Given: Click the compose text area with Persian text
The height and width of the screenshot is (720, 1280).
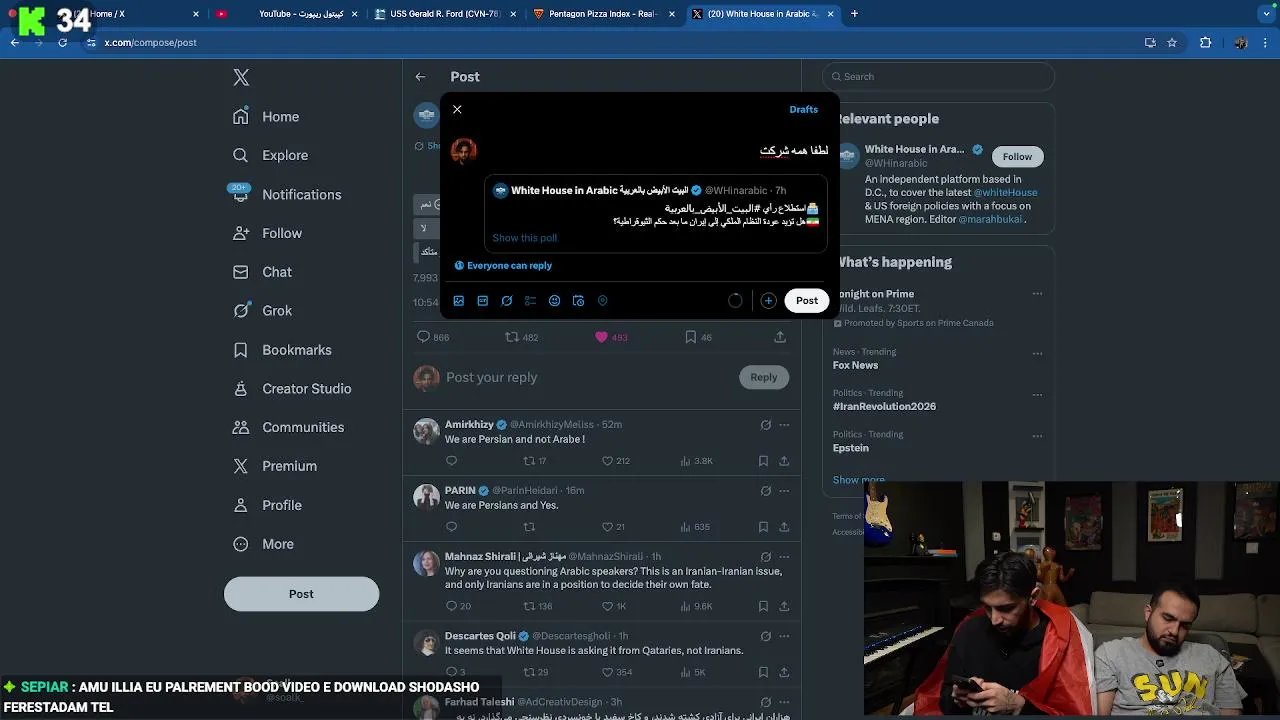Looking at the screenshot, I should pyautogui.click(x=655, y=150).
